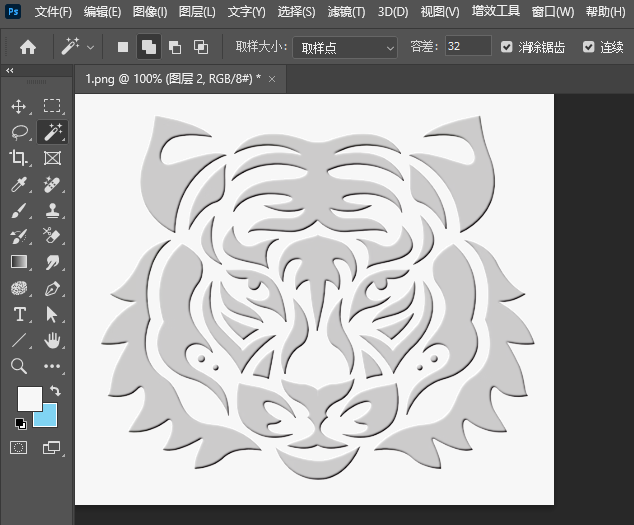Screen dimensions: 634x525
Task: Click the Photoshop Ps logo
Action: pos(13,11)
